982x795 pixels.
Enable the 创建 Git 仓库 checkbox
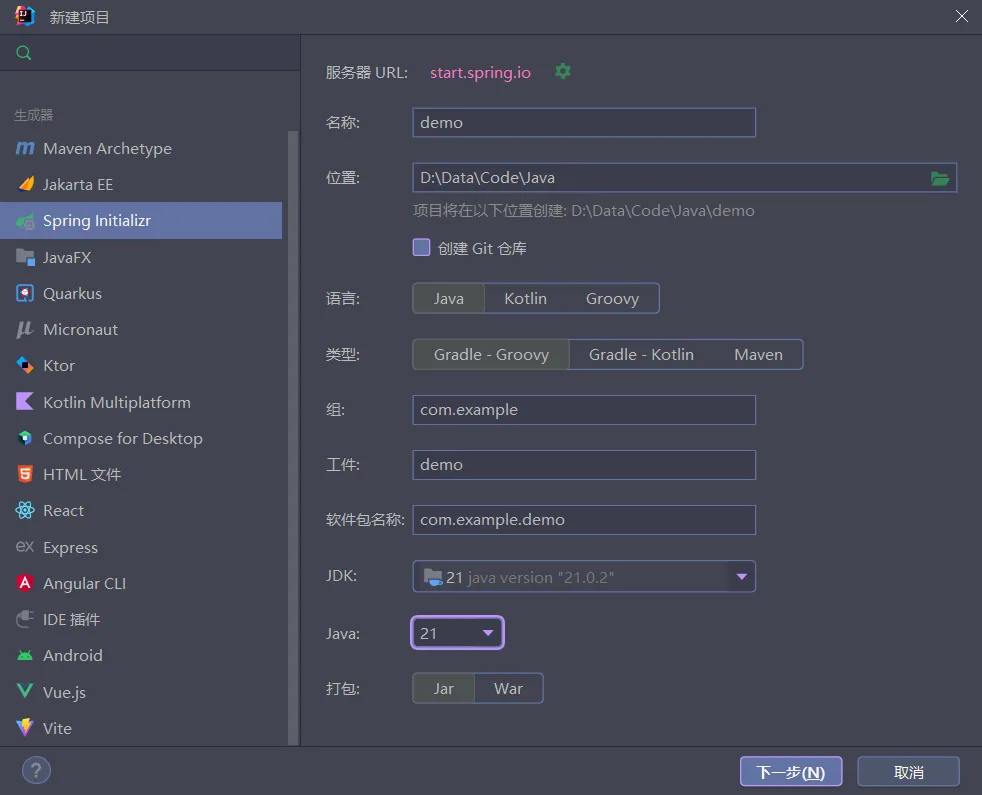[421, 247]
